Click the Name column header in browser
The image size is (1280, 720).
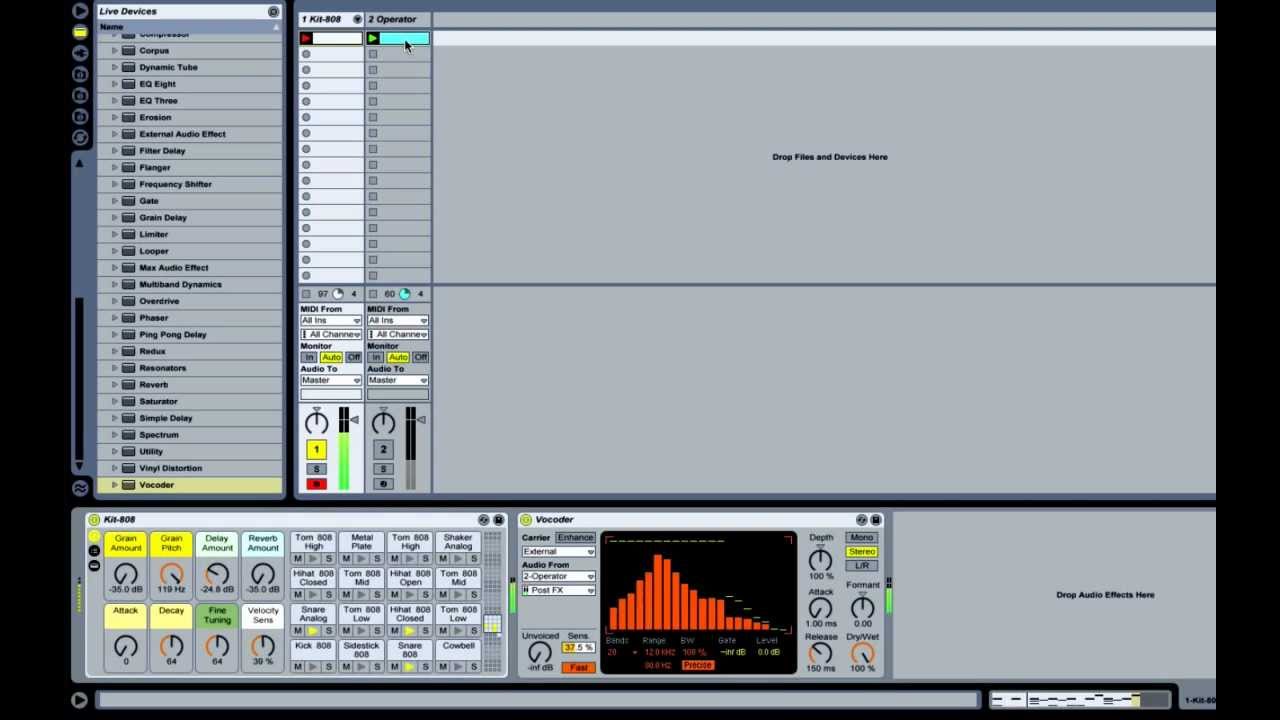coord(190,27)
